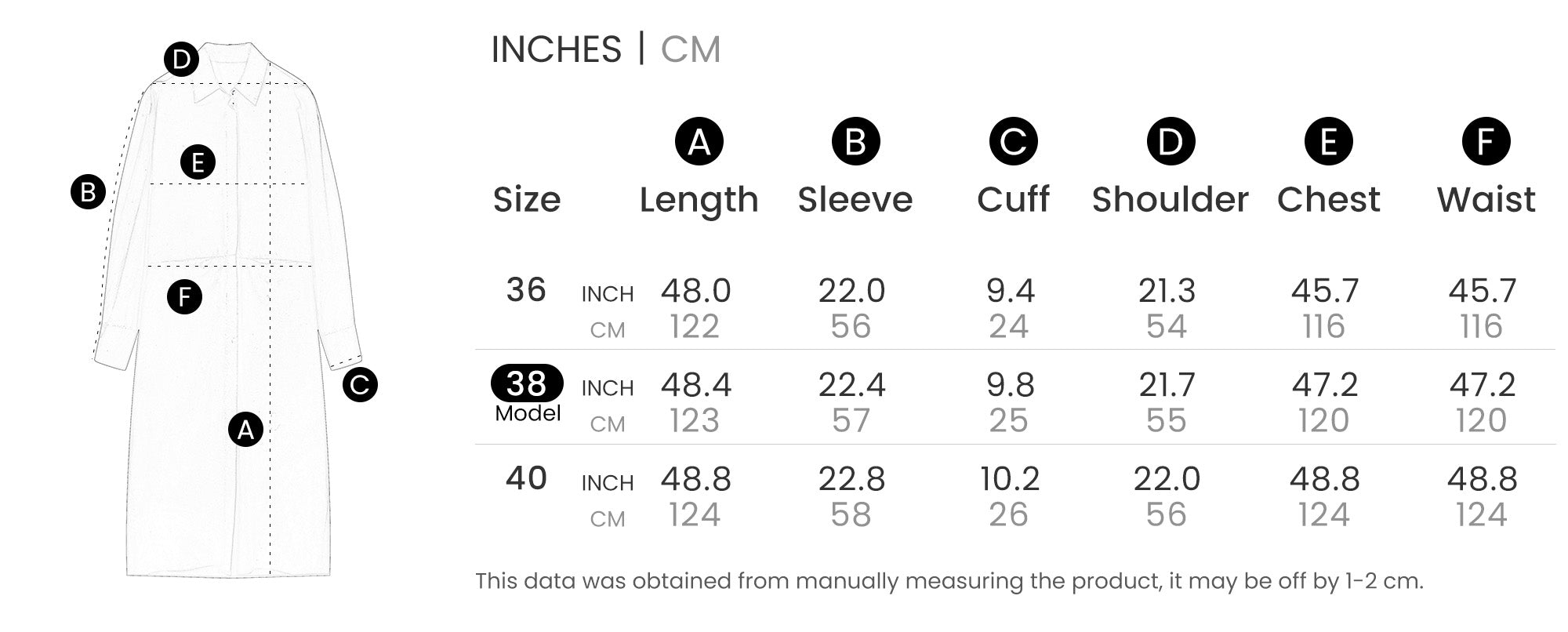Click the Size column header
The image size is (1568, 632).
527,200
